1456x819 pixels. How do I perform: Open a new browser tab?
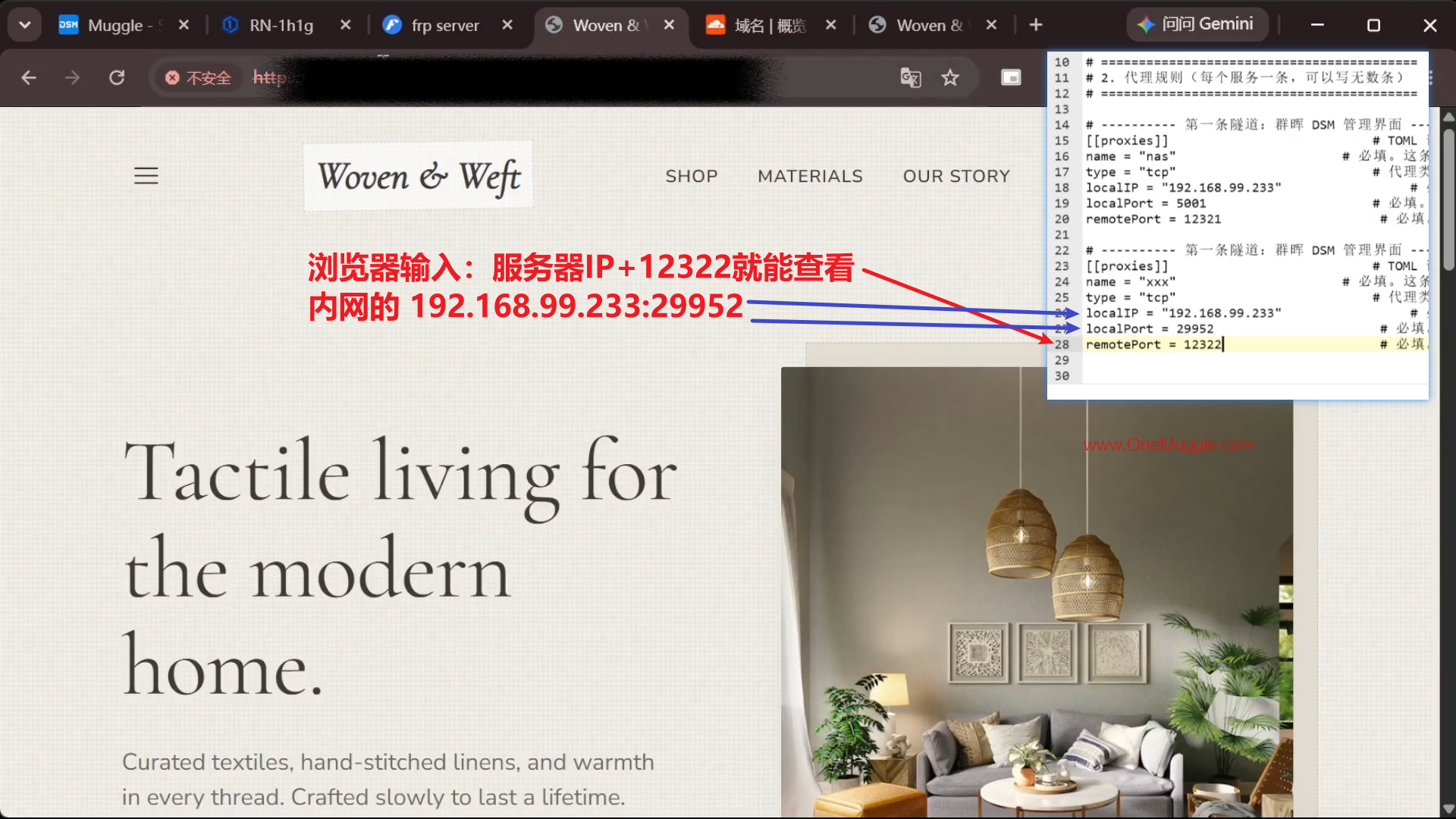tap(1036, 25)
